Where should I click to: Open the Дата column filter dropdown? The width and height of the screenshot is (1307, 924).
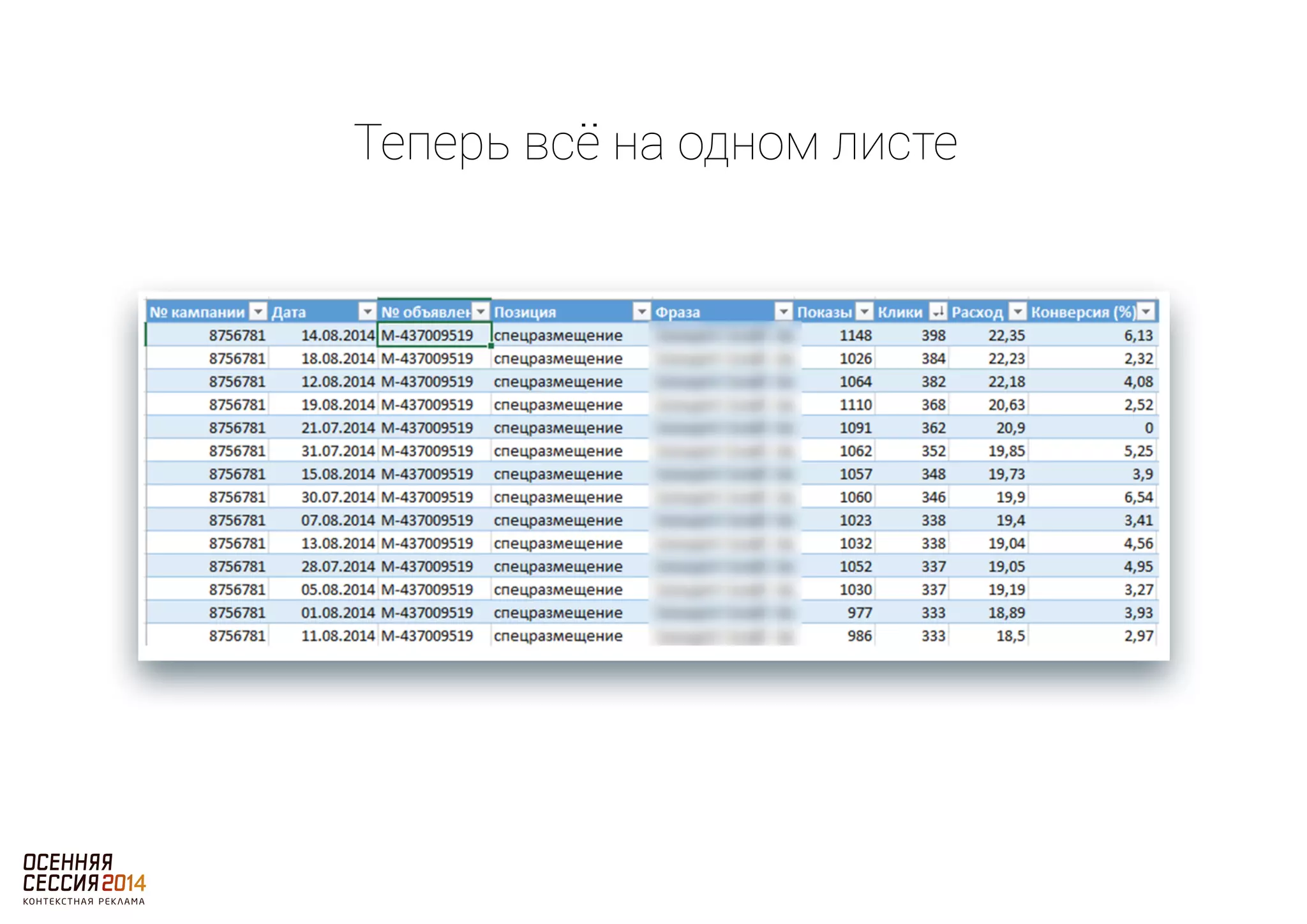tap(367, 311)
